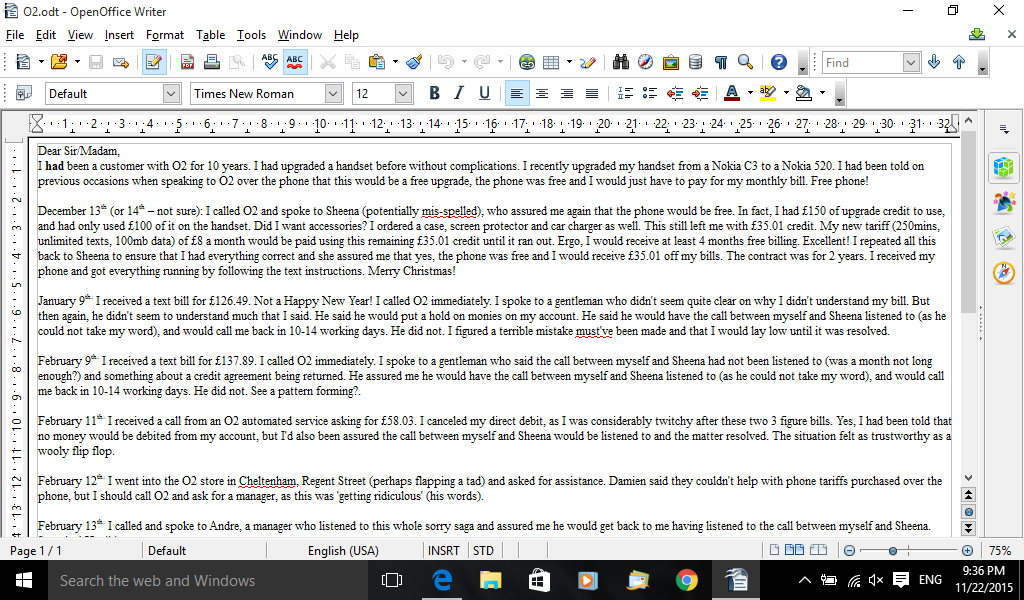The image size is (1024, 600).
Task: Click the New document icon
Action: [23, 62]
